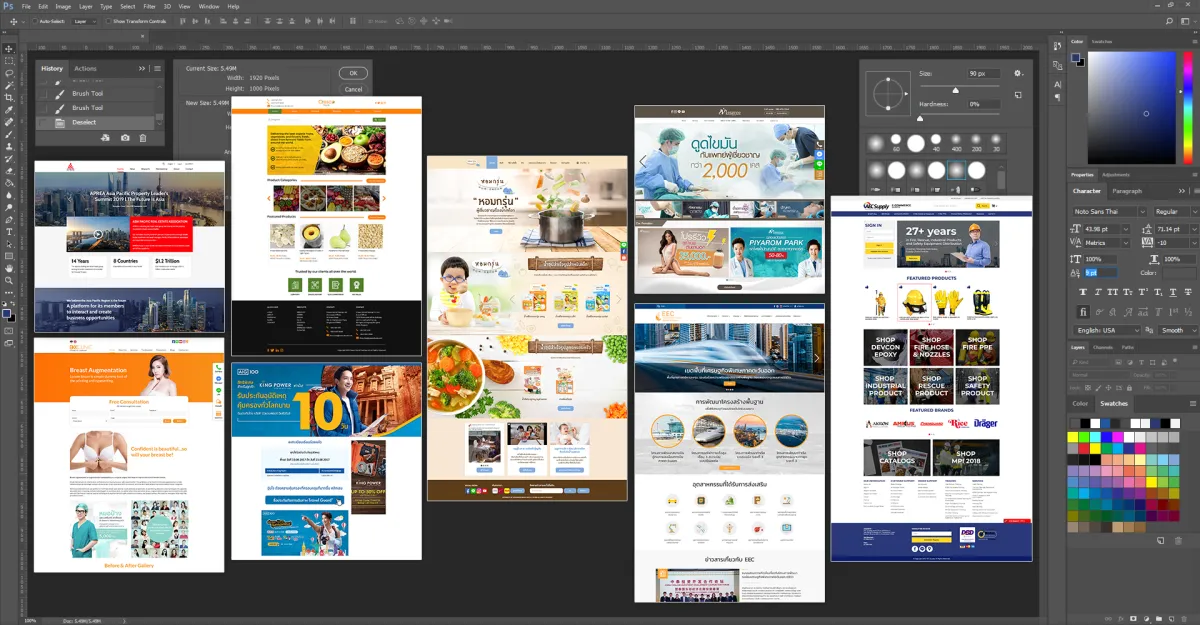Open the font size 43.98 pt dropdown

click(1127, 228)
